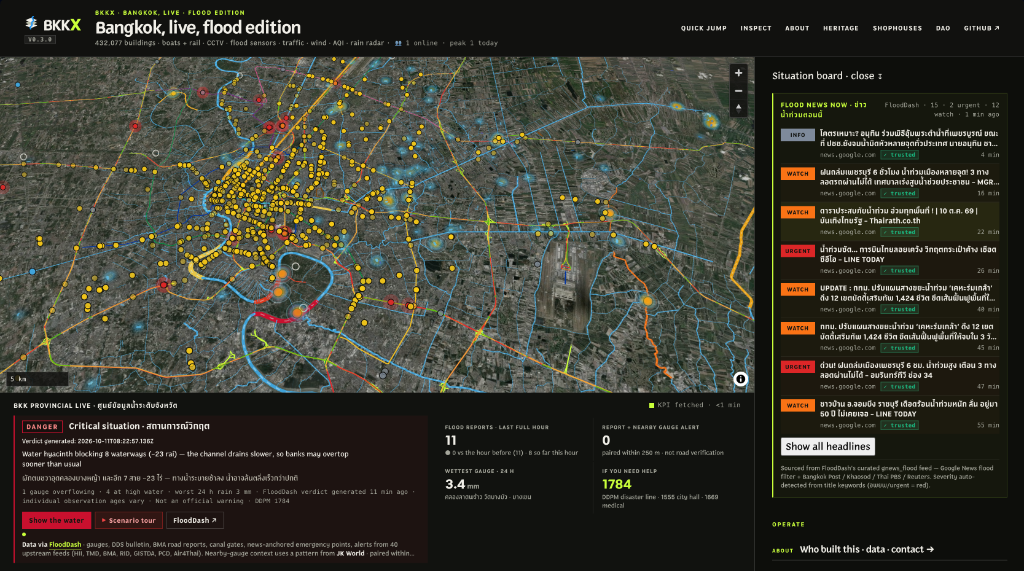Click the WATCH badge on the 16 min headline
Viewport: 1024px width, 571px height.
click(797, 174)
